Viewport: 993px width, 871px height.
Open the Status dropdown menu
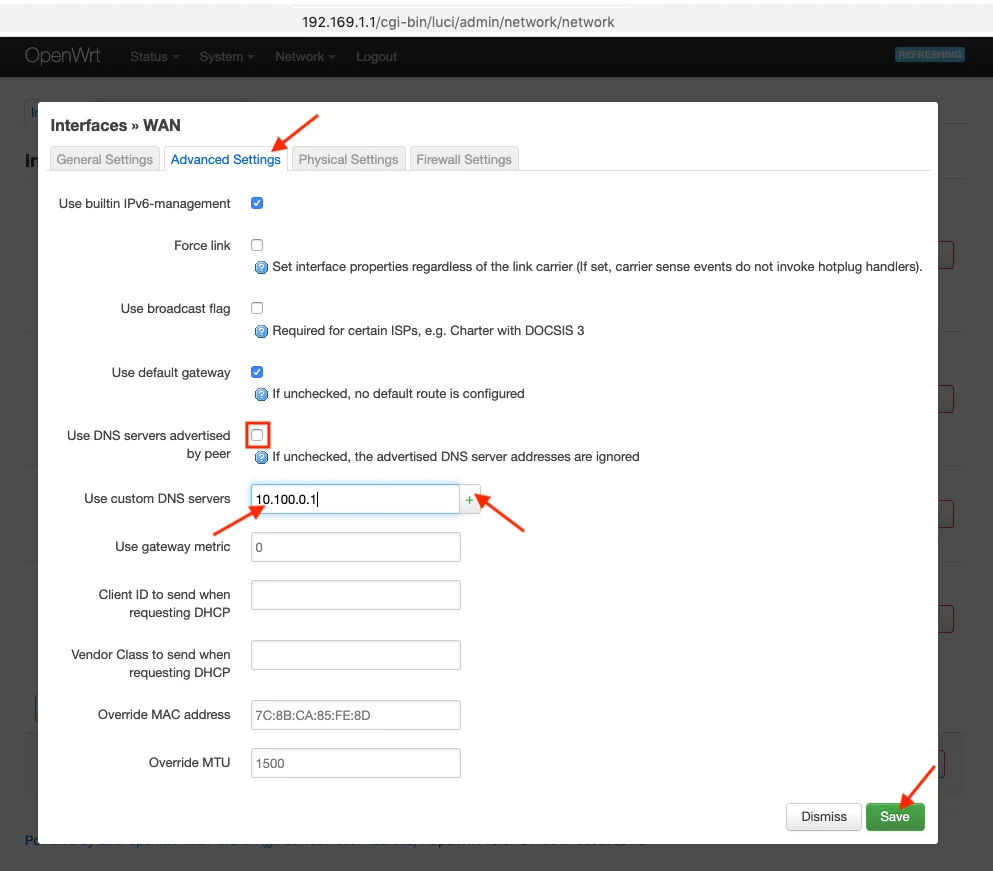[154, 57]
